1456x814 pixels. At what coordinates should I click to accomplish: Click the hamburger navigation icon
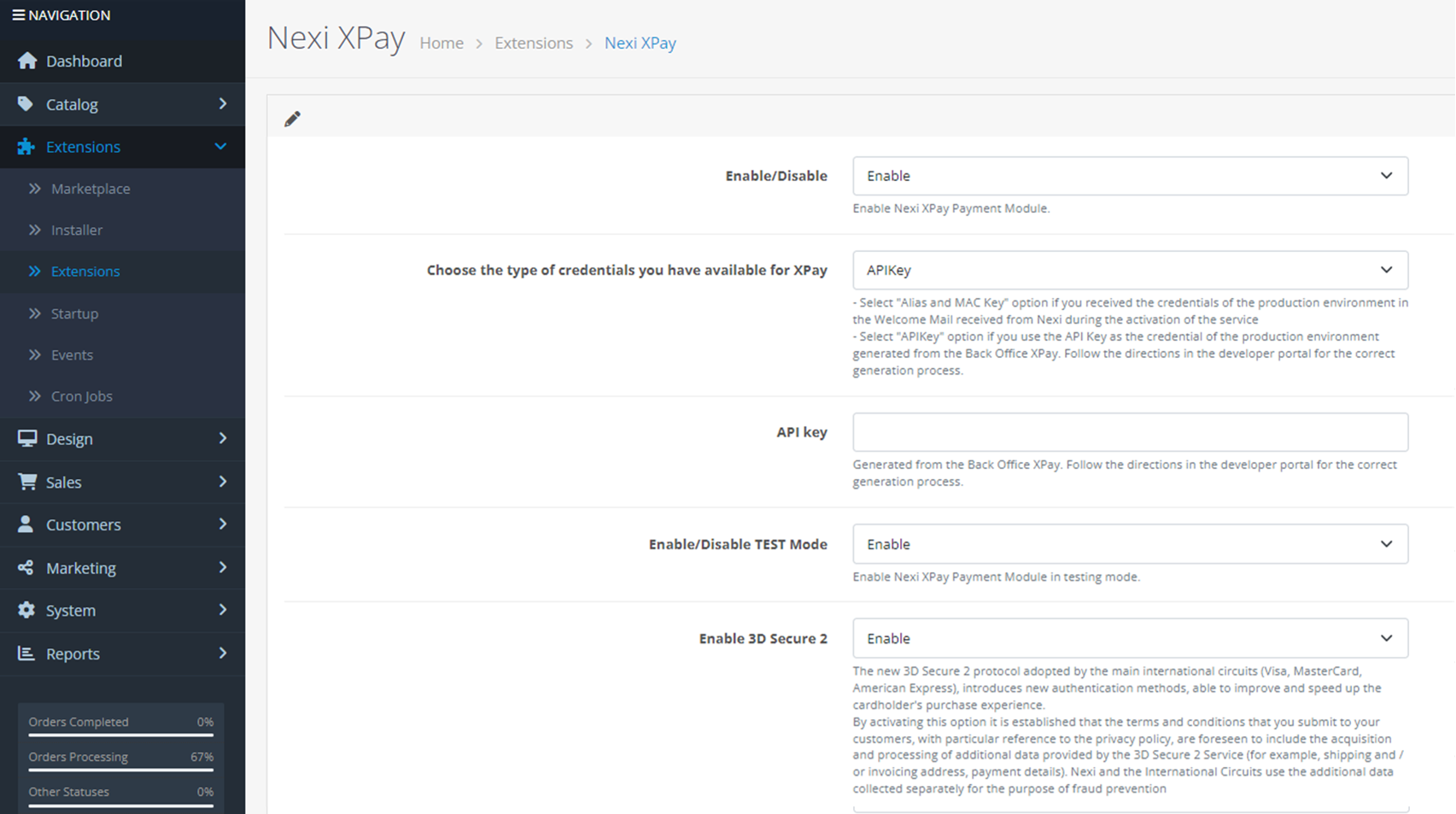[18, 15]
